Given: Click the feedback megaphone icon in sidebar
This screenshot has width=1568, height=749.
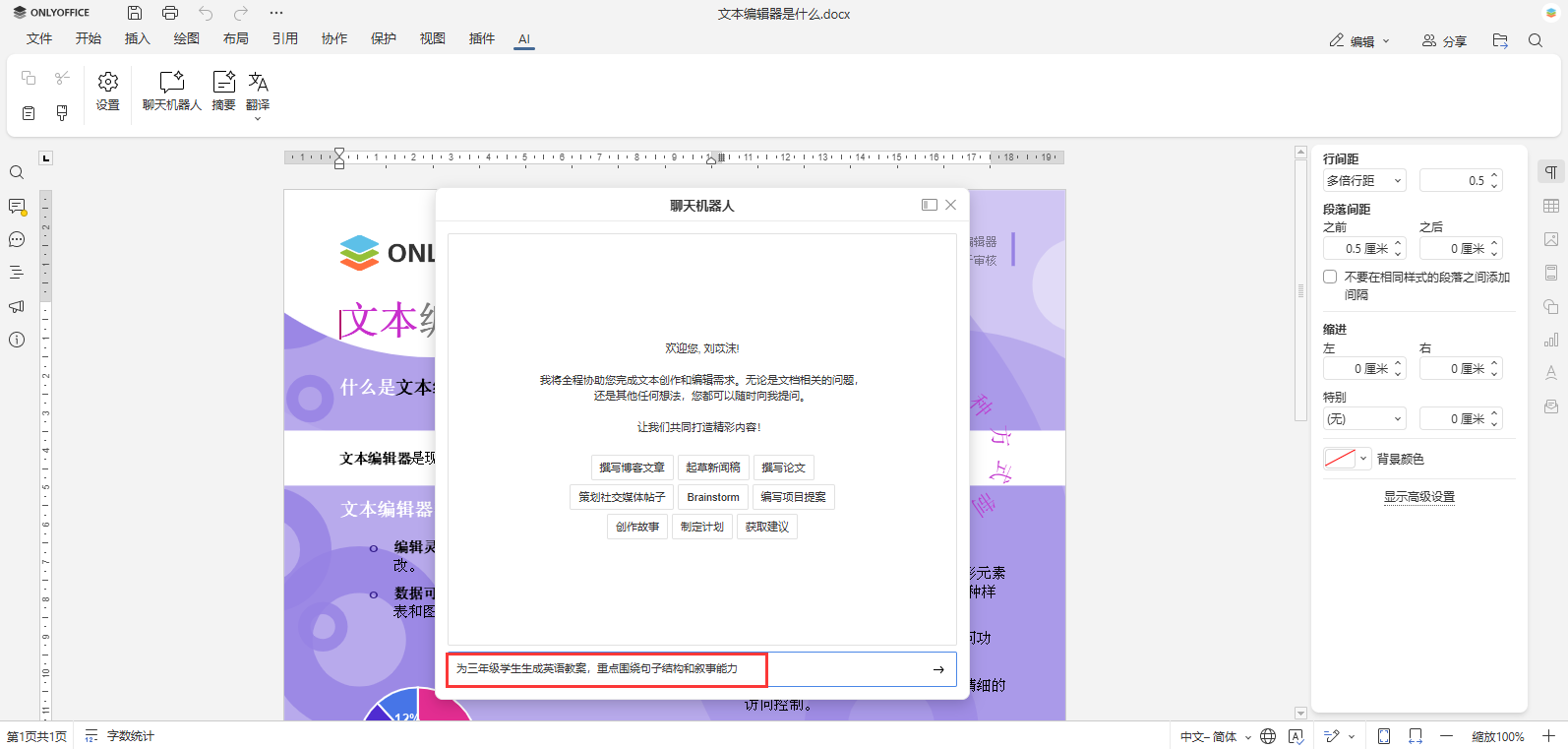Looking at the screenshot, I should 17,306.
